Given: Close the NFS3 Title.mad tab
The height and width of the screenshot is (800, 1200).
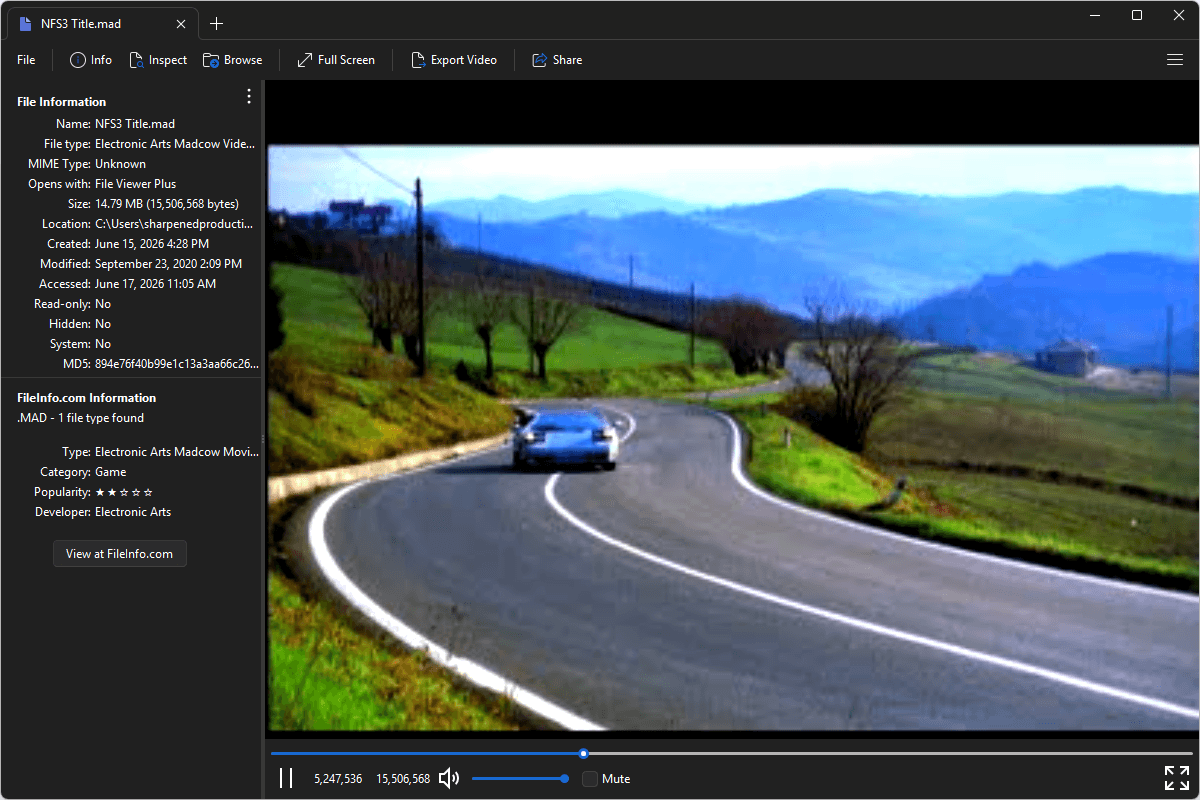Looking at the screenshot, I should (179, 24).
